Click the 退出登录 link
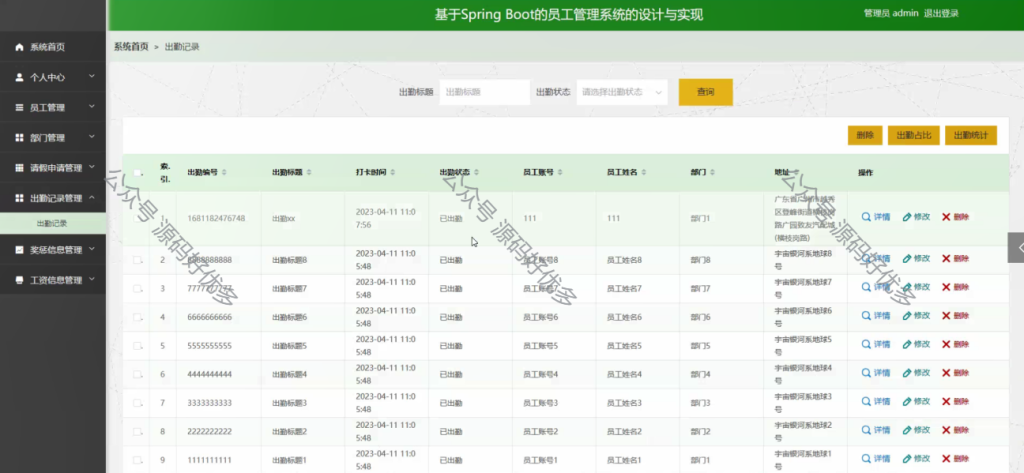 [941, 13]
